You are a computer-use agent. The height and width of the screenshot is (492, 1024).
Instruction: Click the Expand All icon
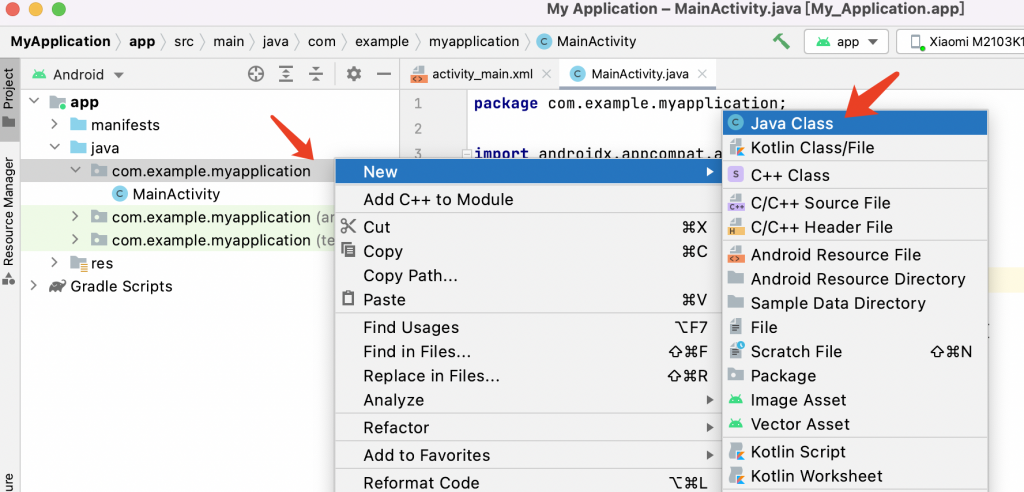coord(285,74)
